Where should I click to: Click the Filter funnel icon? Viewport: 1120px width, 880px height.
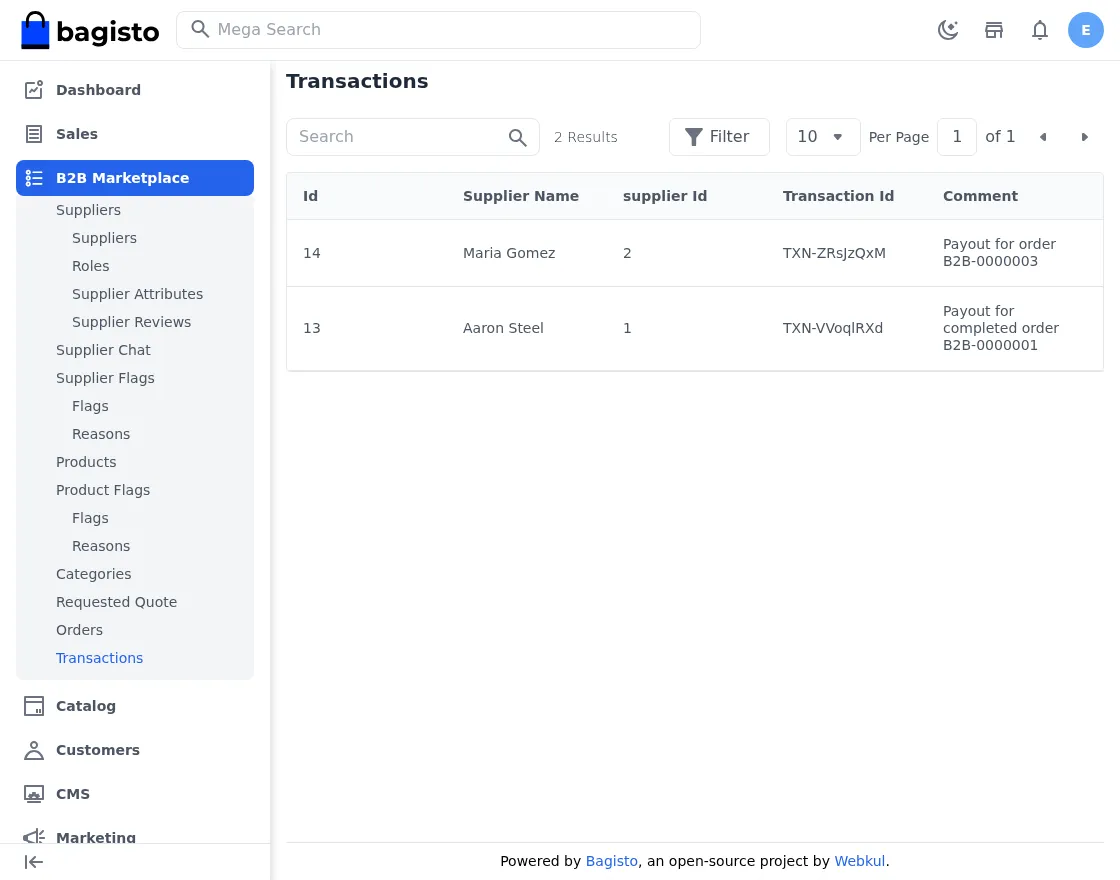tap(694, 137)
